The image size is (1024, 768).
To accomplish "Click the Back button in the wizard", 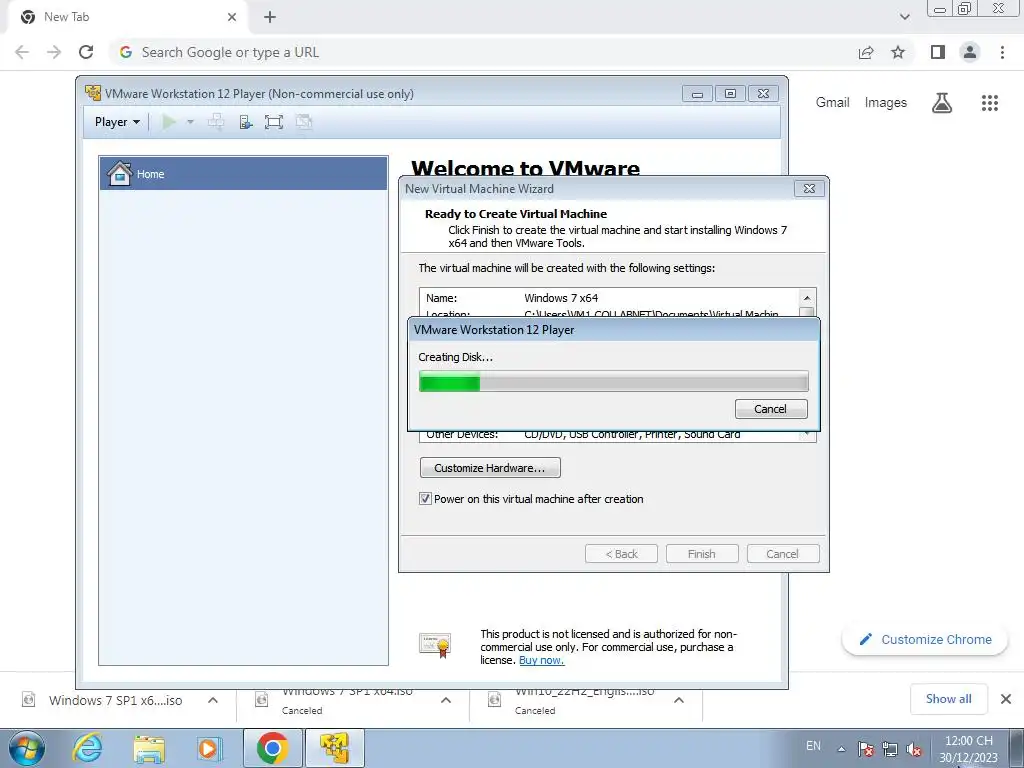I will pos(621,554).
